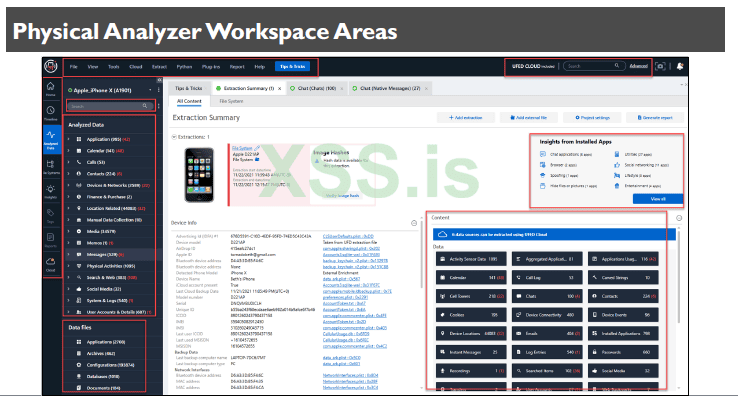Expand the Location Related tree node
The image size is (738, 414).
tap(69, 208)
